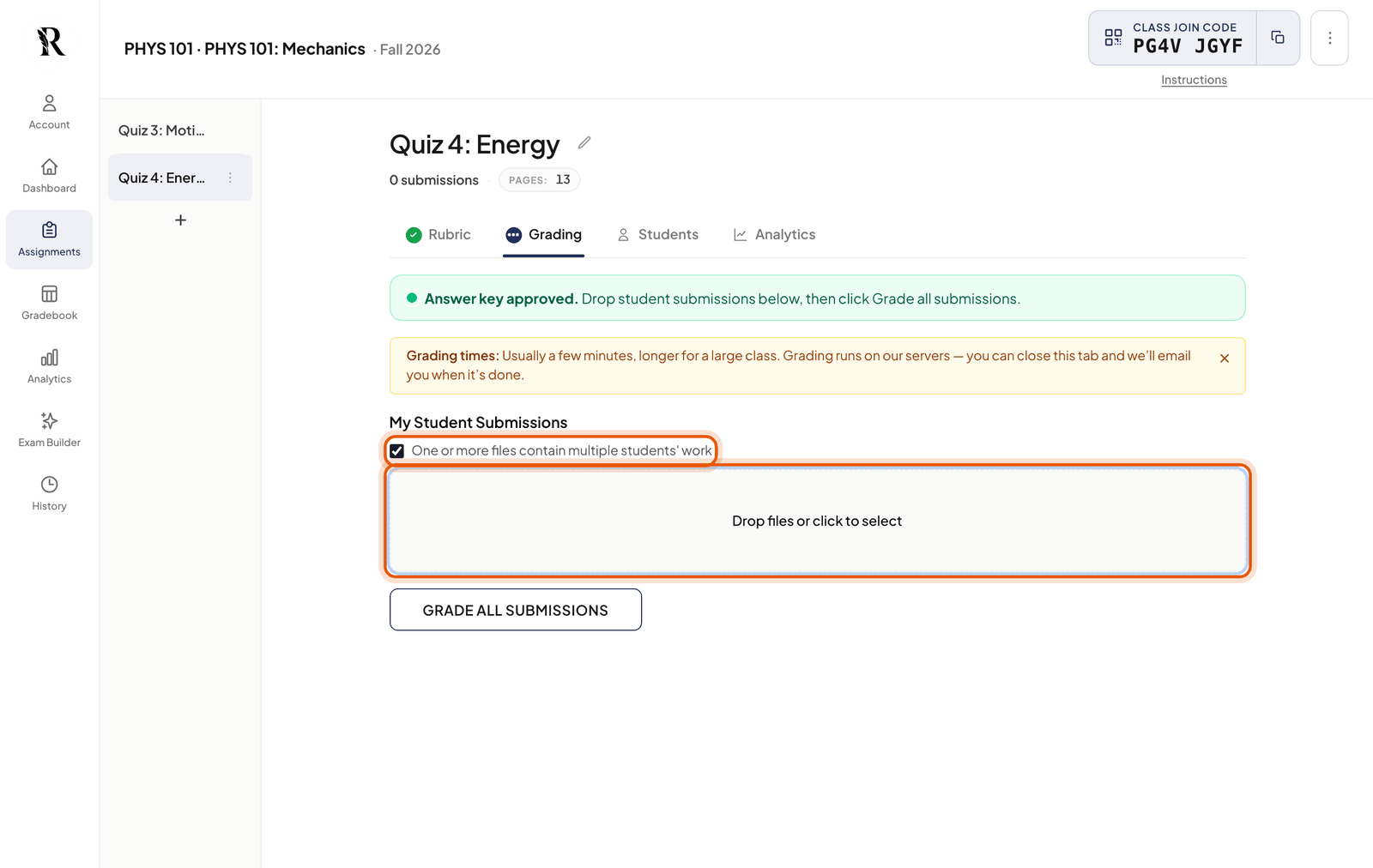Select Quiz 4: Ener... in list
This screenshot has width=1373, height=868.
click(180, 178)
